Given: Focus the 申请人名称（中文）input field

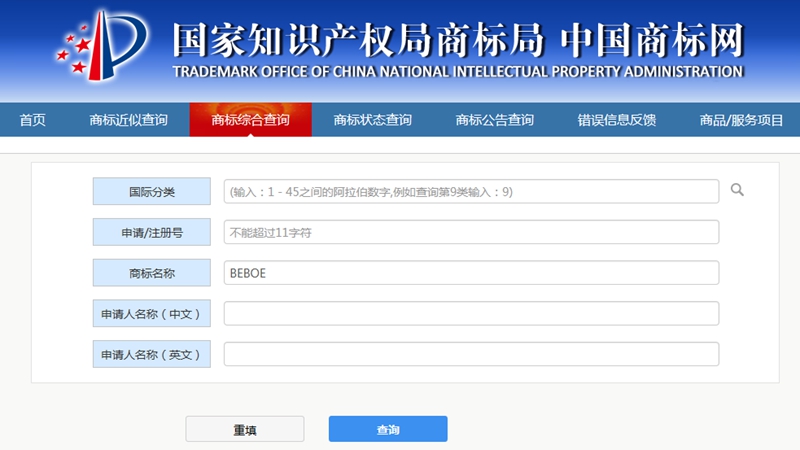Looking at the screenshot, I should click(x=471, y=313).
